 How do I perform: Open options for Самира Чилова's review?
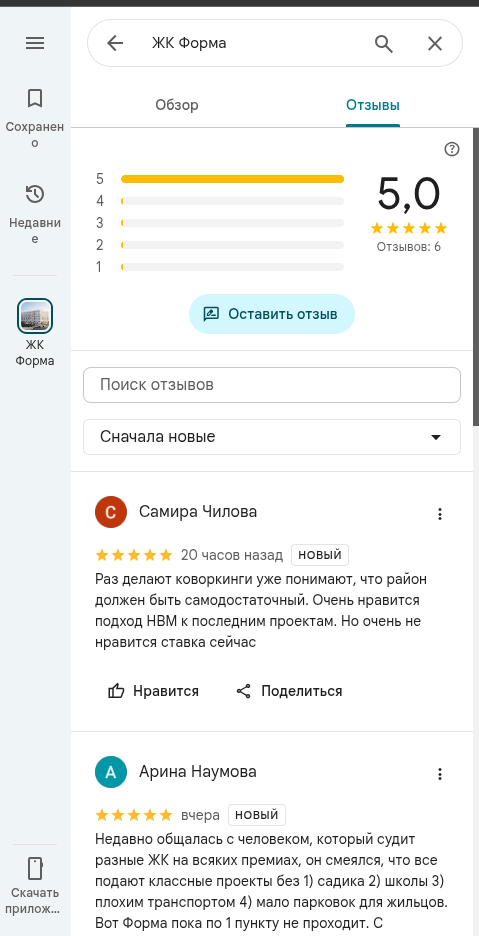[x=440, y=514]
